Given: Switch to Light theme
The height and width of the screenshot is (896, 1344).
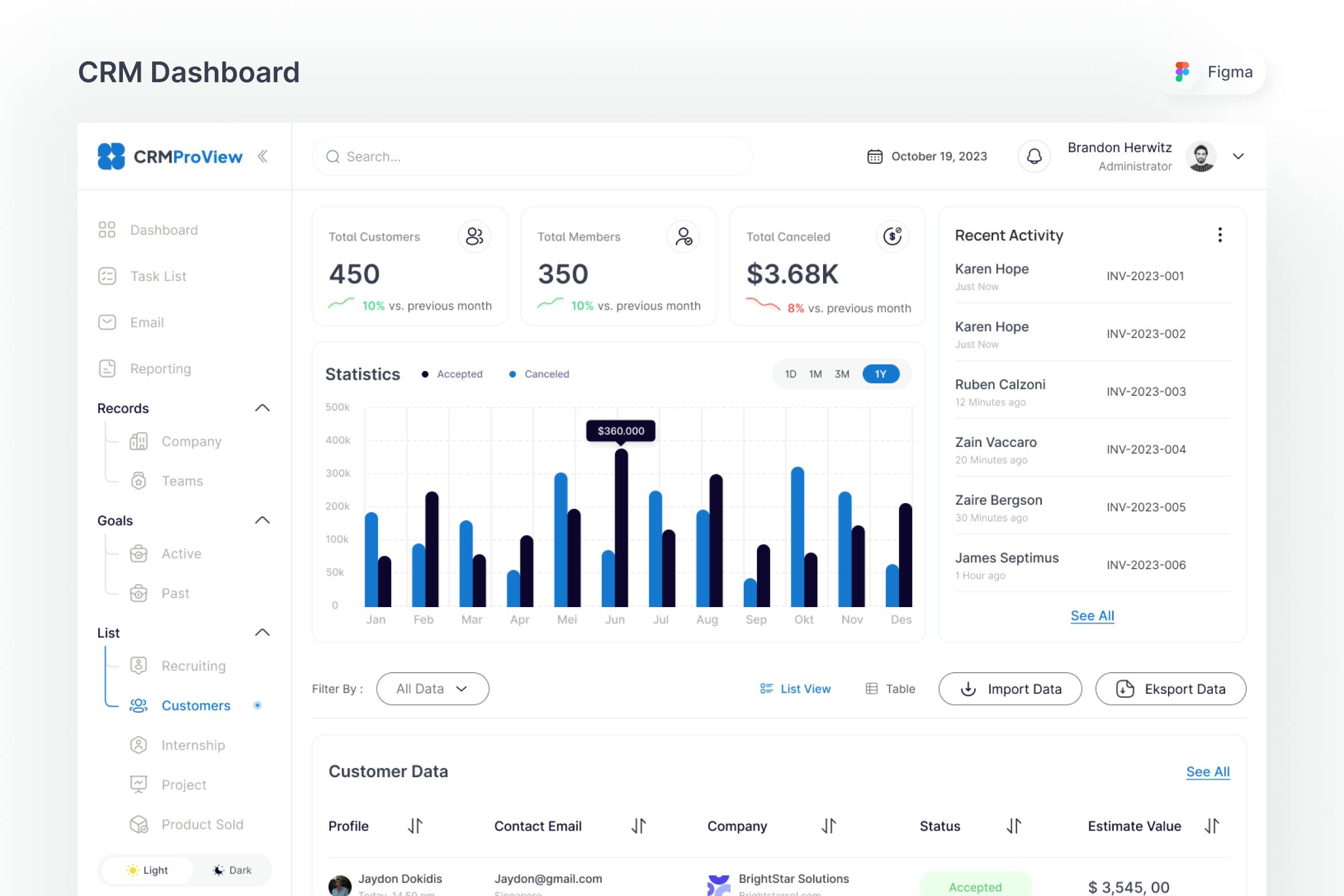Looking at the screenshot, I should point(147,870).
